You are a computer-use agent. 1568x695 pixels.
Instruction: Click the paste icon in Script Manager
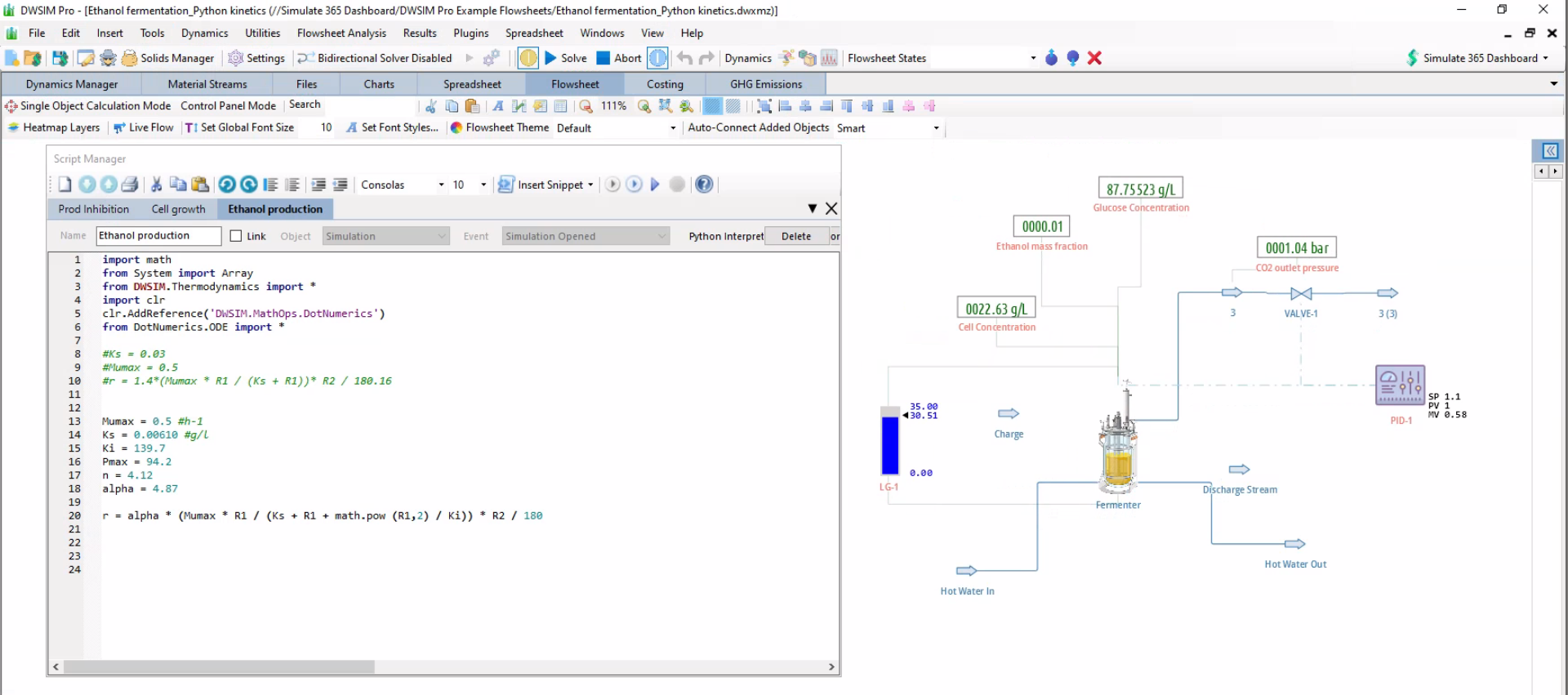click(x=200, y=185)
